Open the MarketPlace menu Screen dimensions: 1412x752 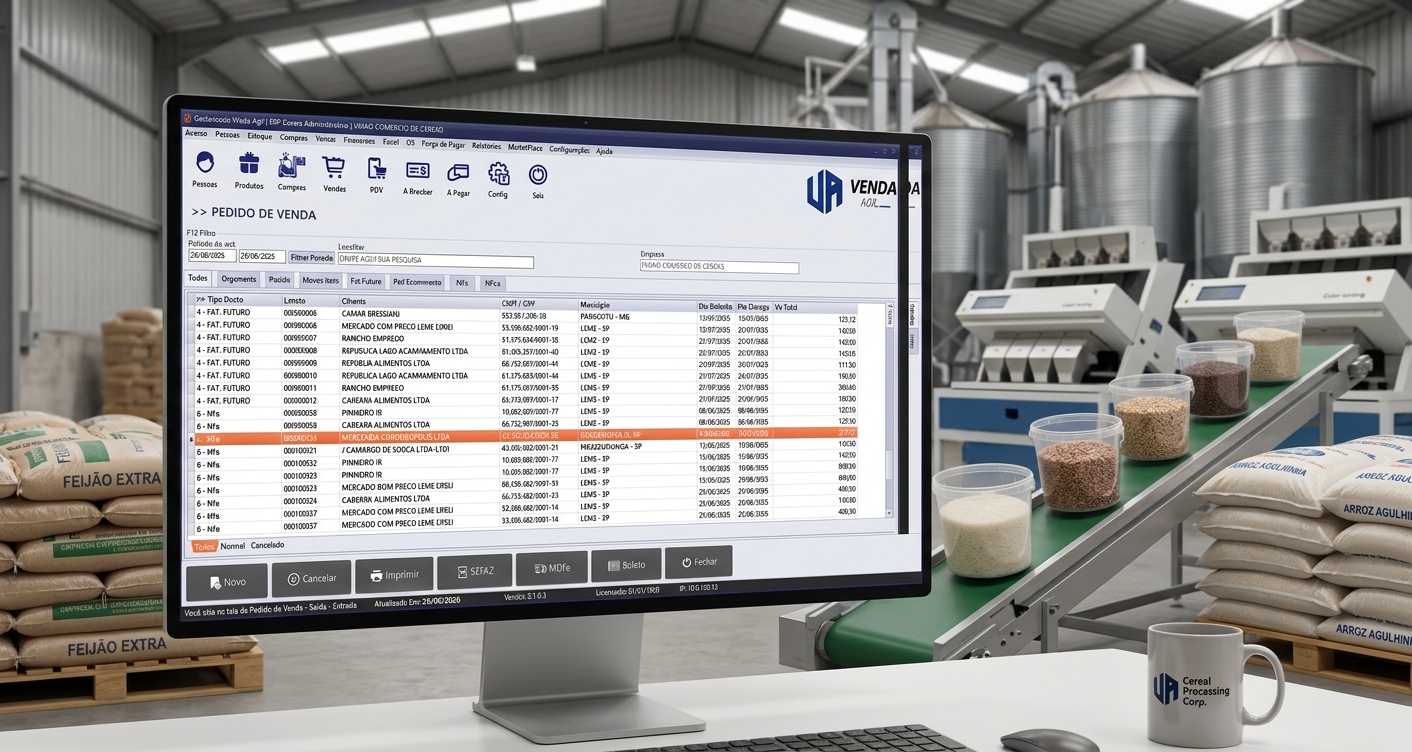coord(525,147)
